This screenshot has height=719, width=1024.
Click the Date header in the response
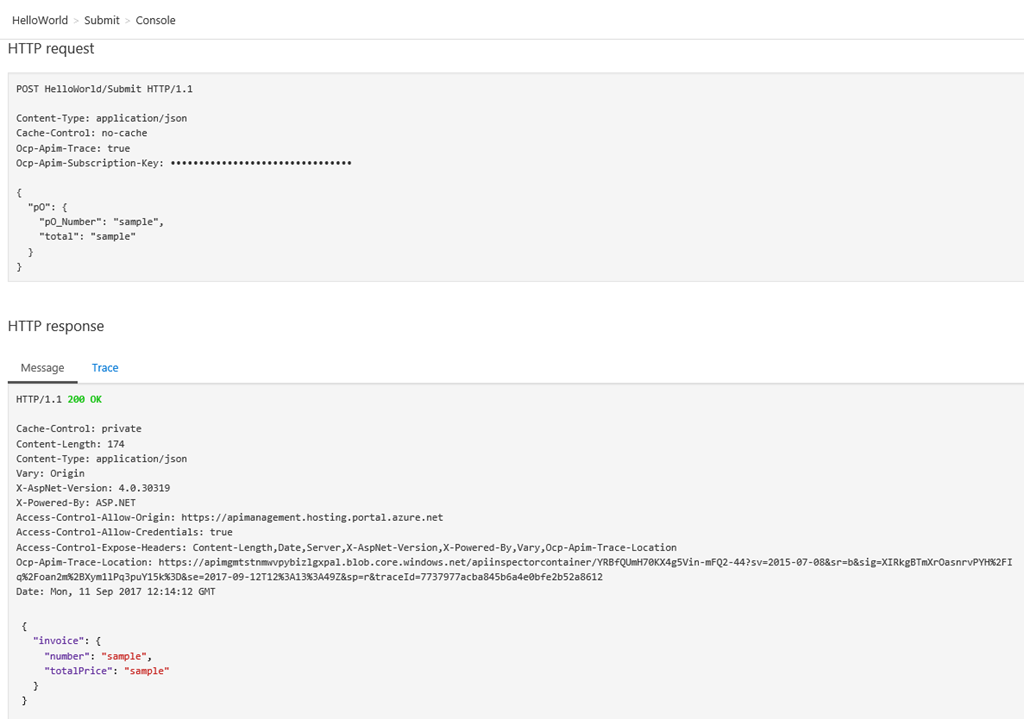tap(116, 592)
